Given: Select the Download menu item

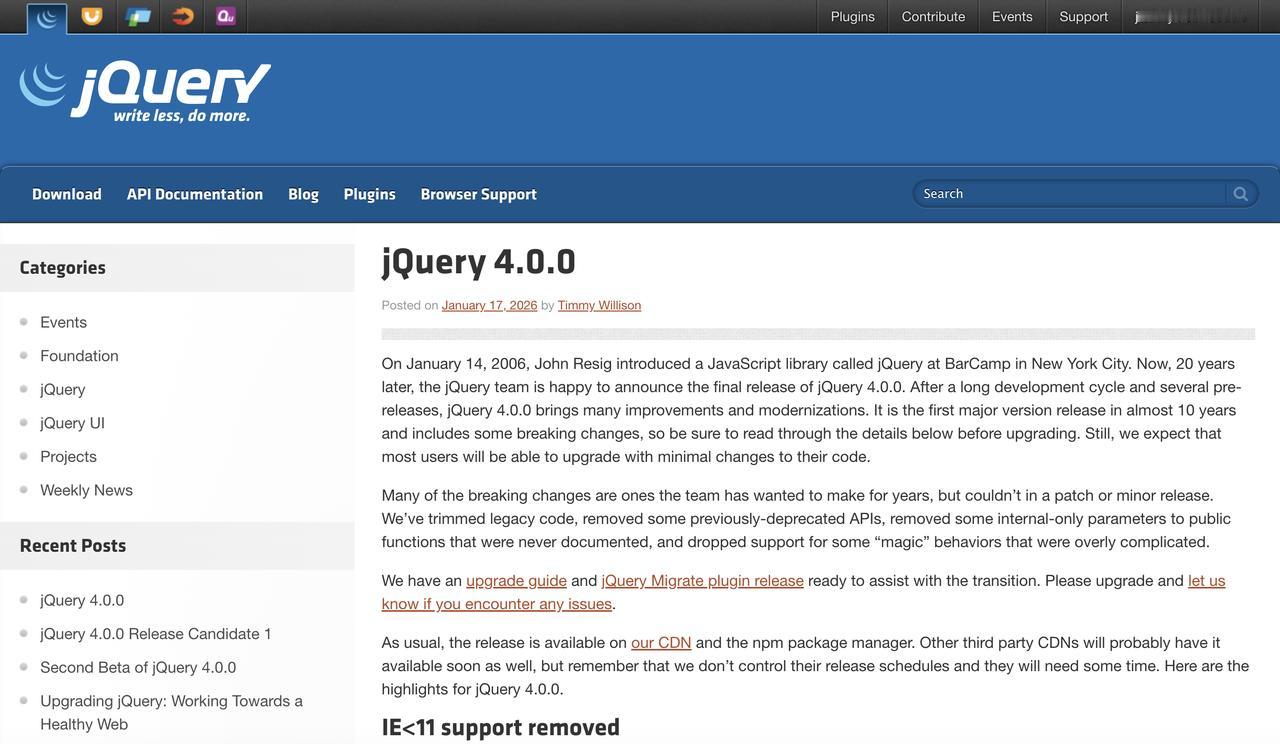Looking at the screenshot, I should click(66, 193).
